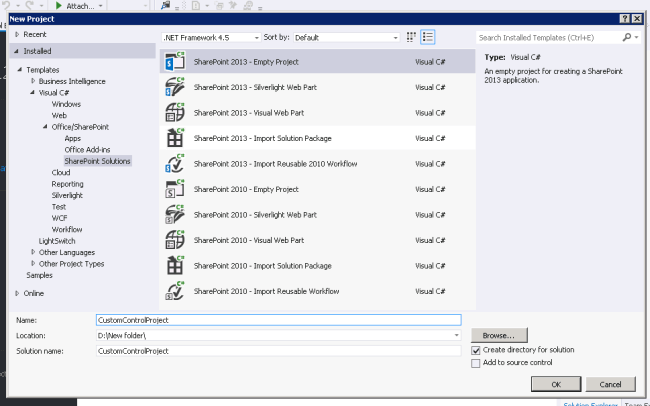Confirm with the OK button
Screen dimensions: 650x406
pyautogui.click(x=556, y=384)
